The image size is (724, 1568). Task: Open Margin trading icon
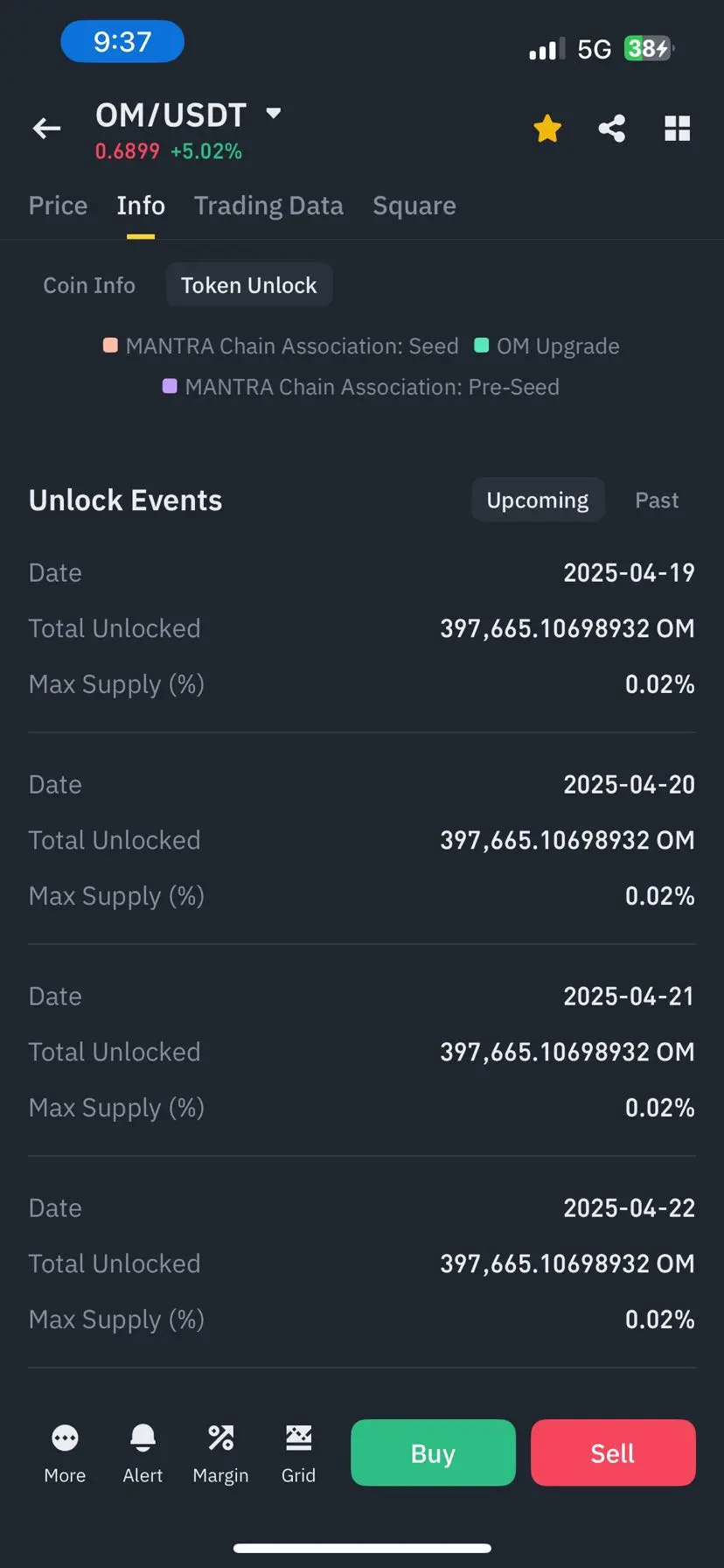click(220, 1437)
